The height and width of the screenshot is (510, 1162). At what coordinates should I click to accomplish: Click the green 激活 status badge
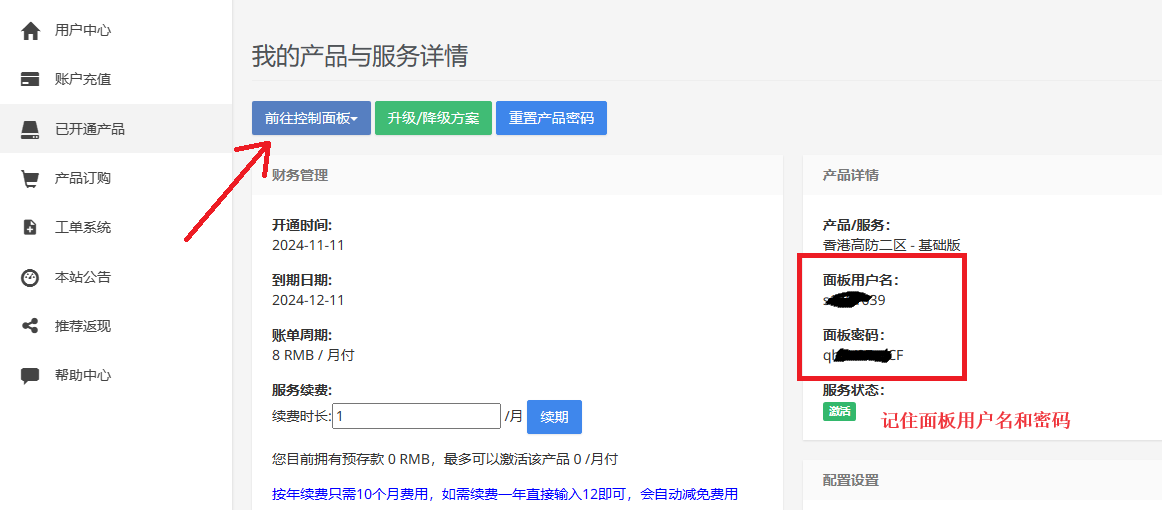(x=839, y=411)
